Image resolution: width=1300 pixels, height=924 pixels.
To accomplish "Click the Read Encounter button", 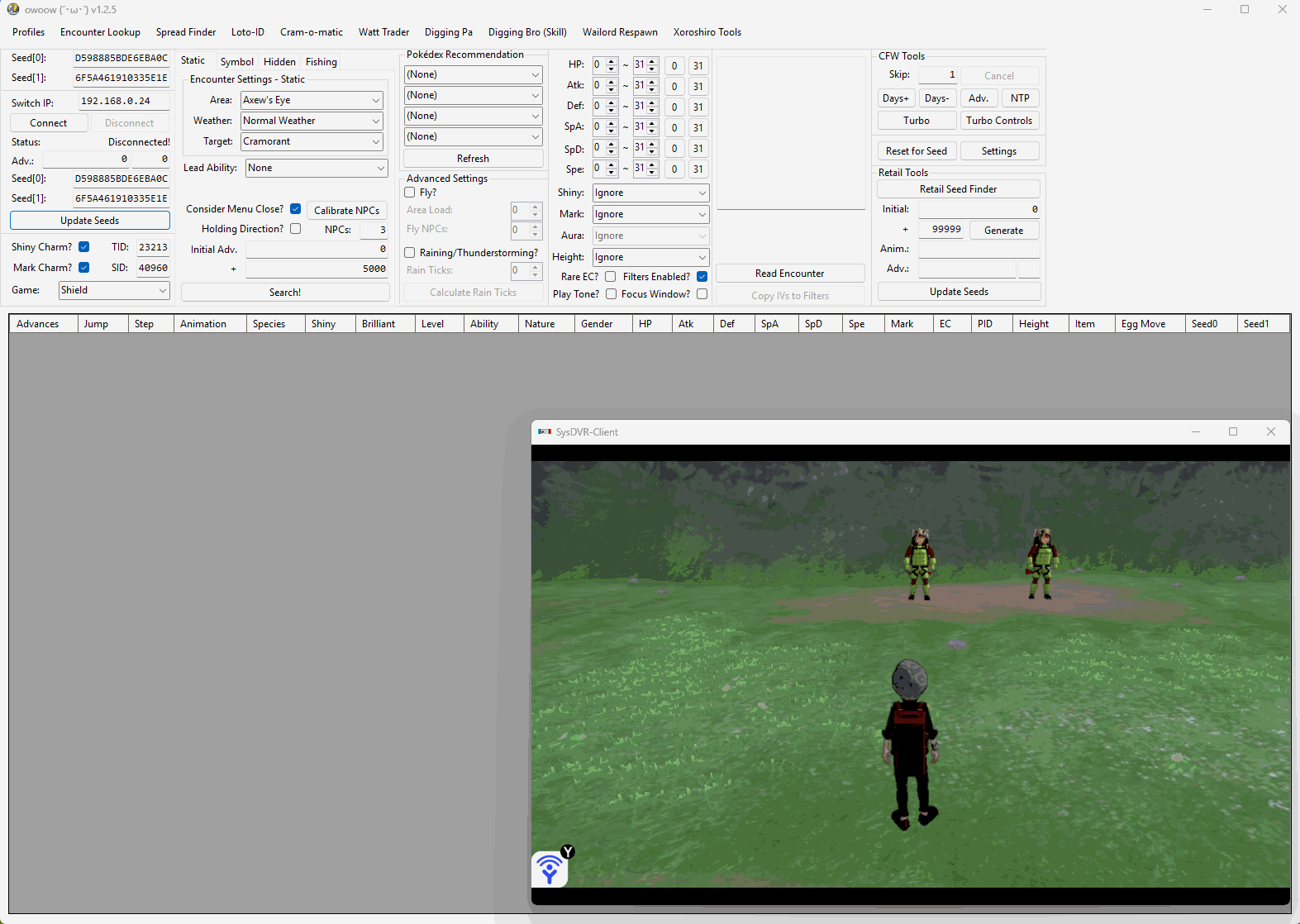I will (x=790, y=274).
